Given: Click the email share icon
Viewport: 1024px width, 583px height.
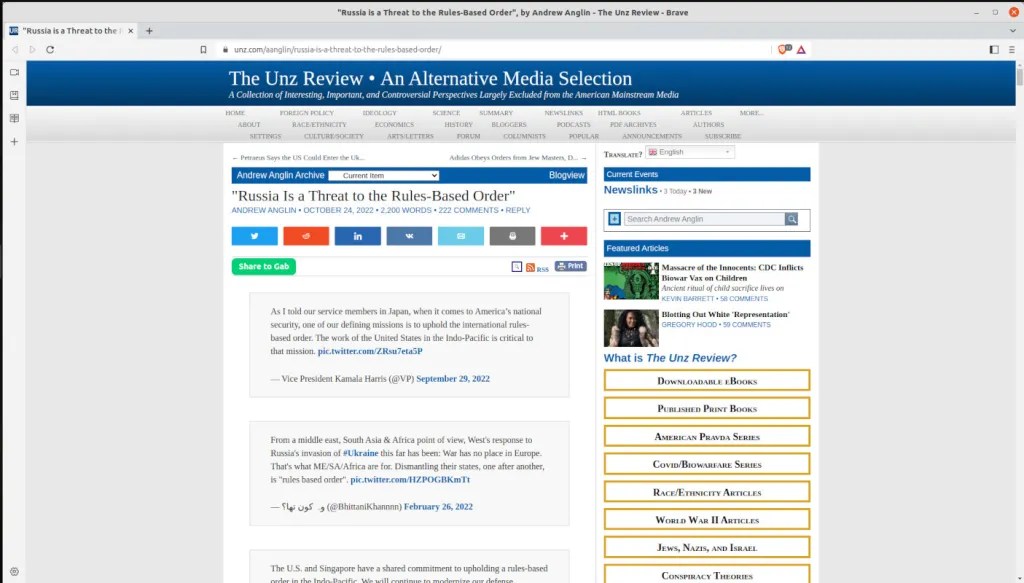Looking at the screenshot, I should (460, 236).
